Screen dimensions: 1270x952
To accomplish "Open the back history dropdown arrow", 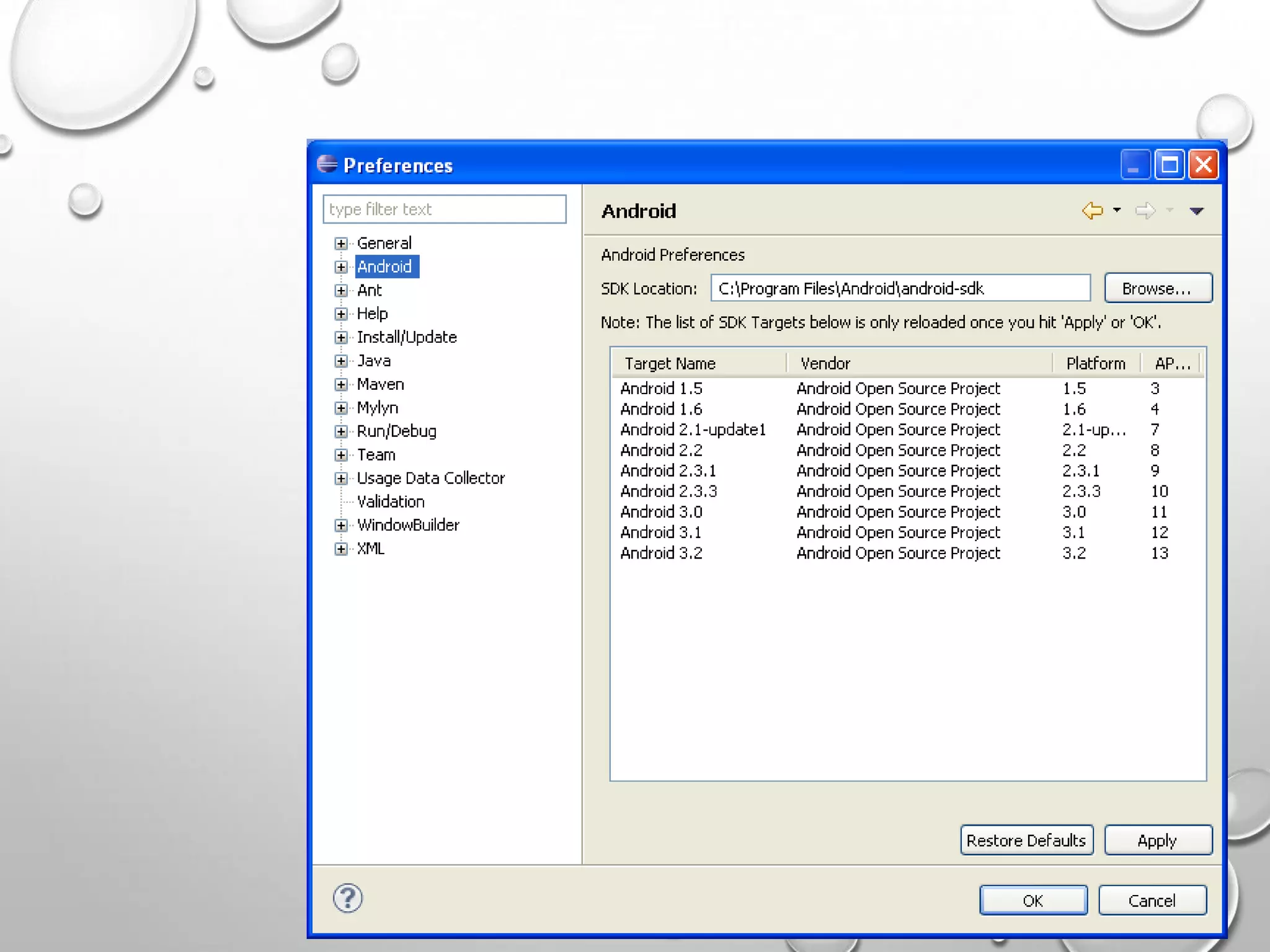I will point(1117,210).
